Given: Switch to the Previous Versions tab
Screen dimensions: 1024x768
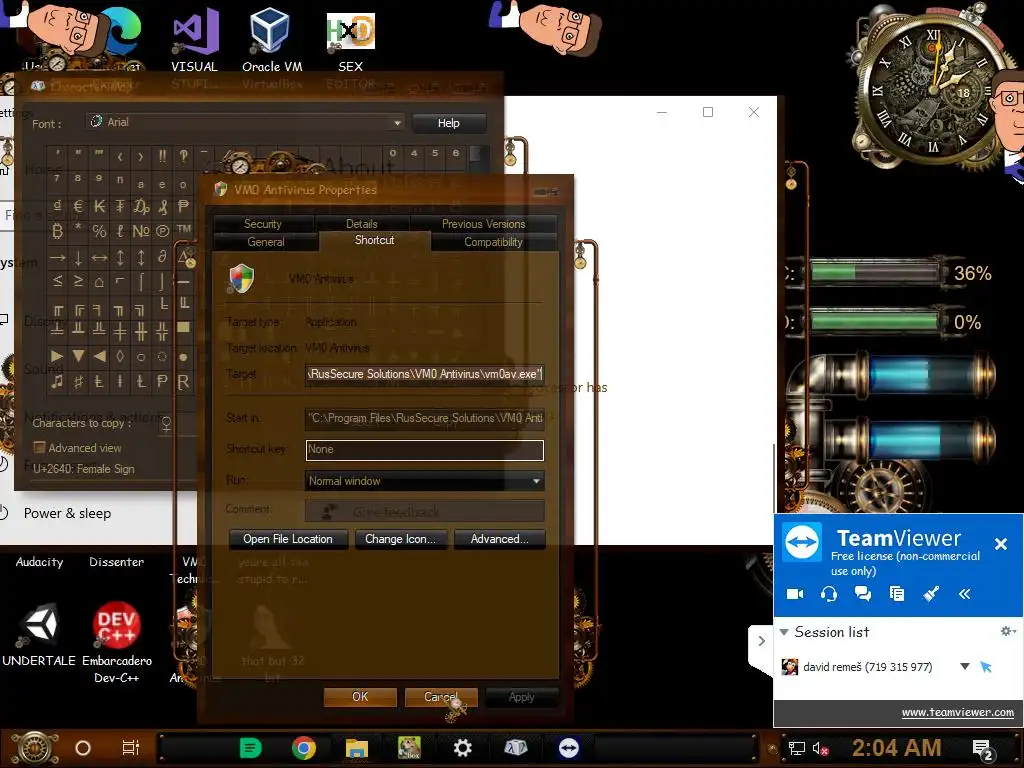Looking at the screenshot, I should tap(483, 223).
